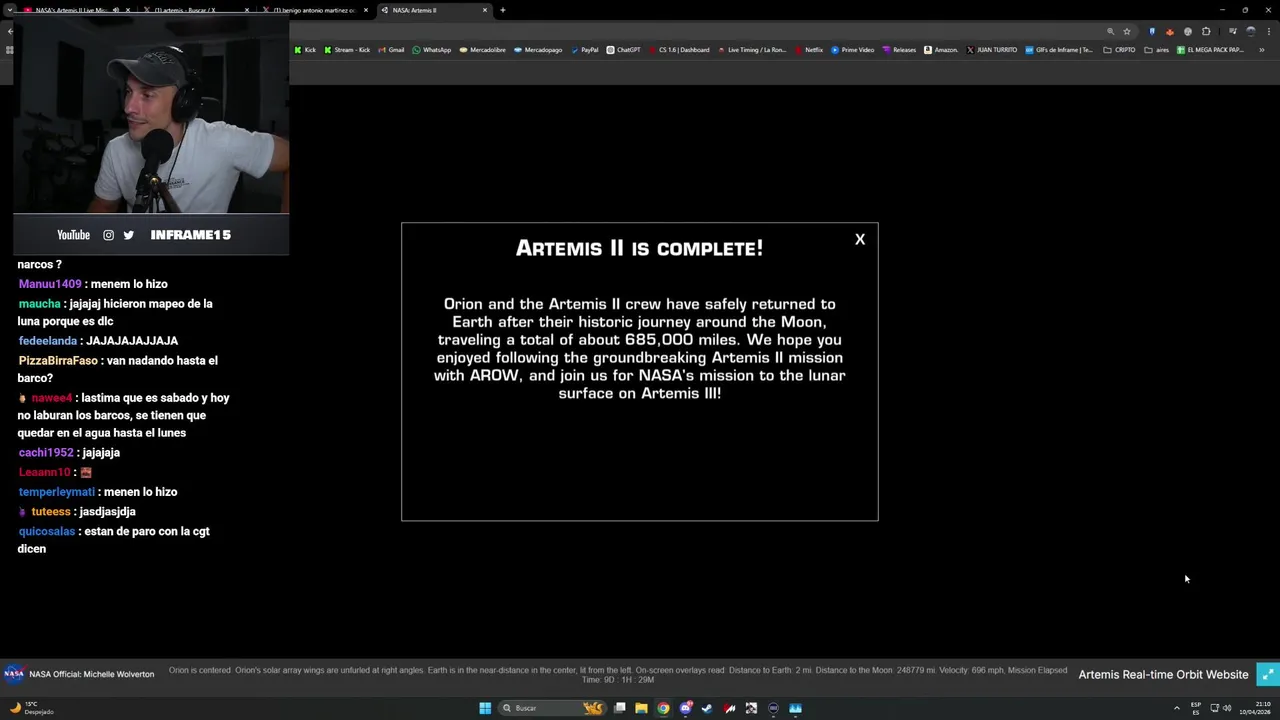The width and height of the screenshot is (1280, 720).
Task: Click chat username temperleymati
Action: [57, 492]
